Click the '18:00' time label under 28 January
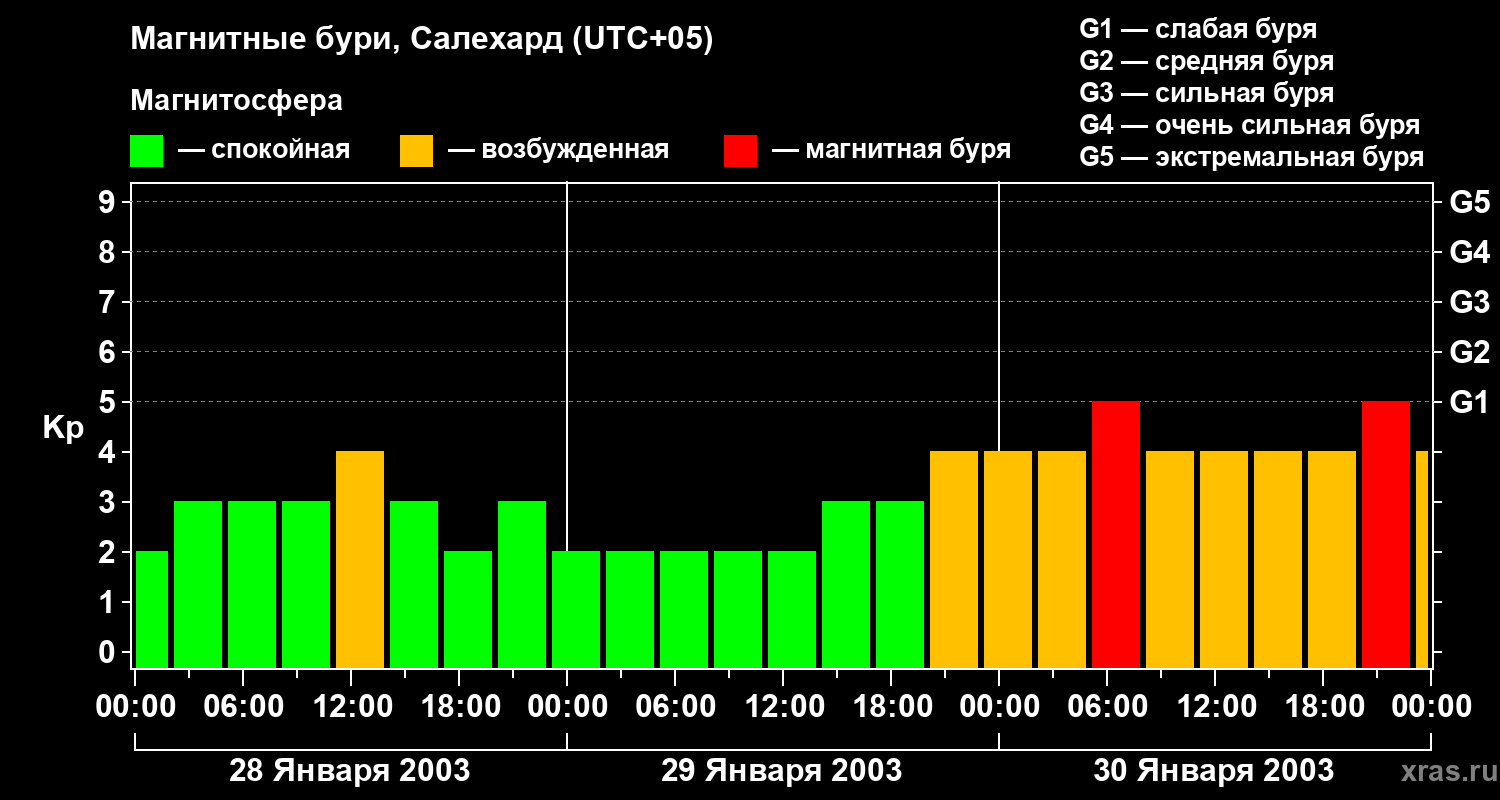The image size is (1500, 800). click(459, 707)
